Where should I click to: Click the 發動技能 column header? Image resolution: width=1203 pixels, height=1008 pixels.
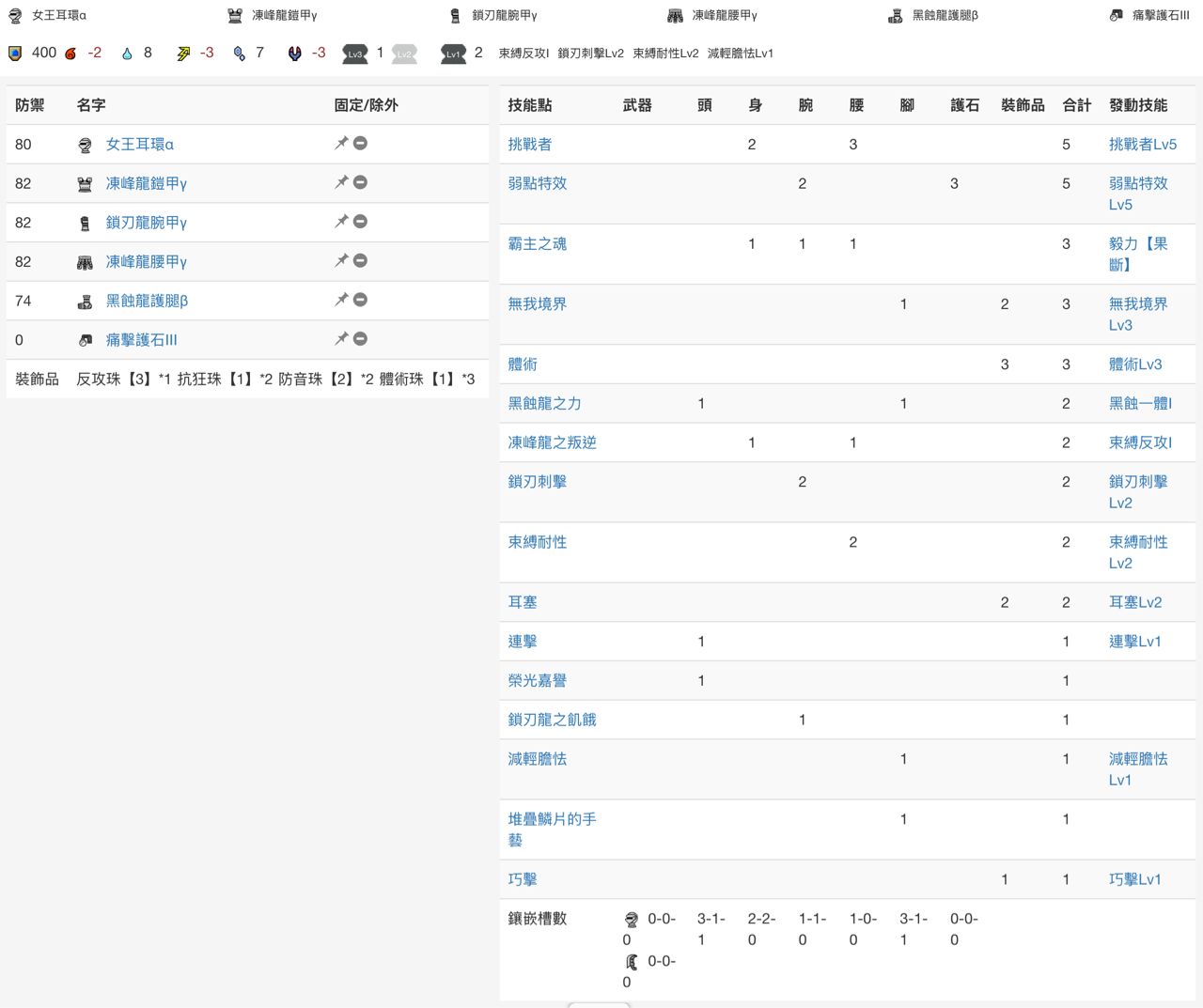[1138, 105]
